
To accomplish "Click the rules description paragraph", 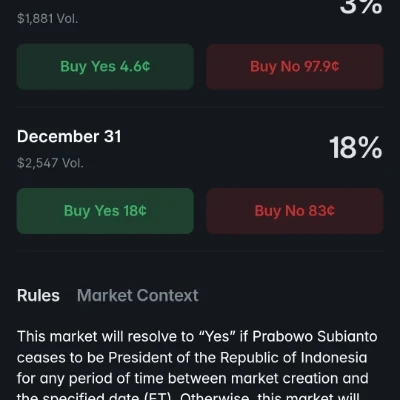I will 197,365.
